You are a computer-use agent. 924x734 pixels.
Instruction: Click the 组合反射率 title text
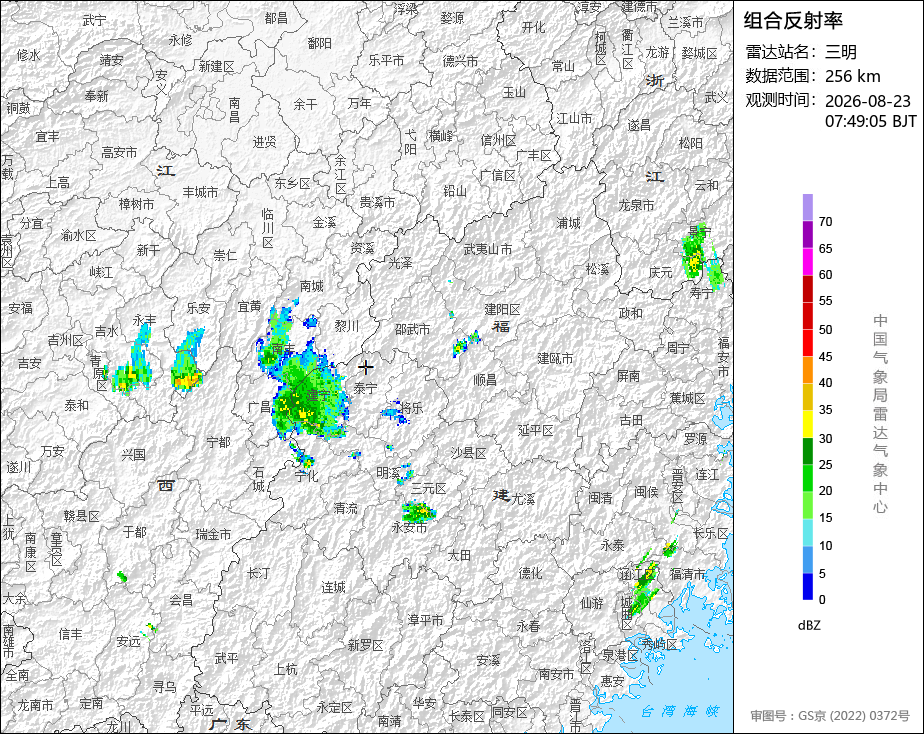(x=793, y=21)
